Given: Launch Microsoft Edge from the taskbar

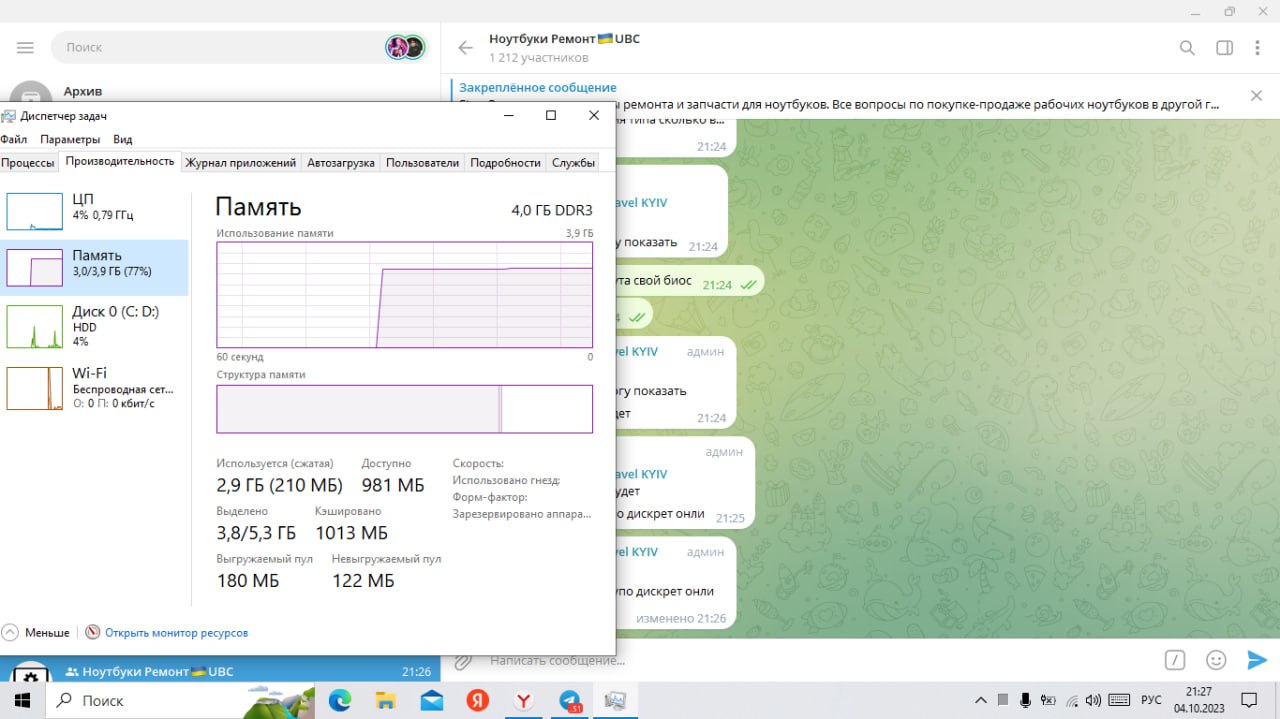Looking at the screenshot, I should [x=340, y=700].
